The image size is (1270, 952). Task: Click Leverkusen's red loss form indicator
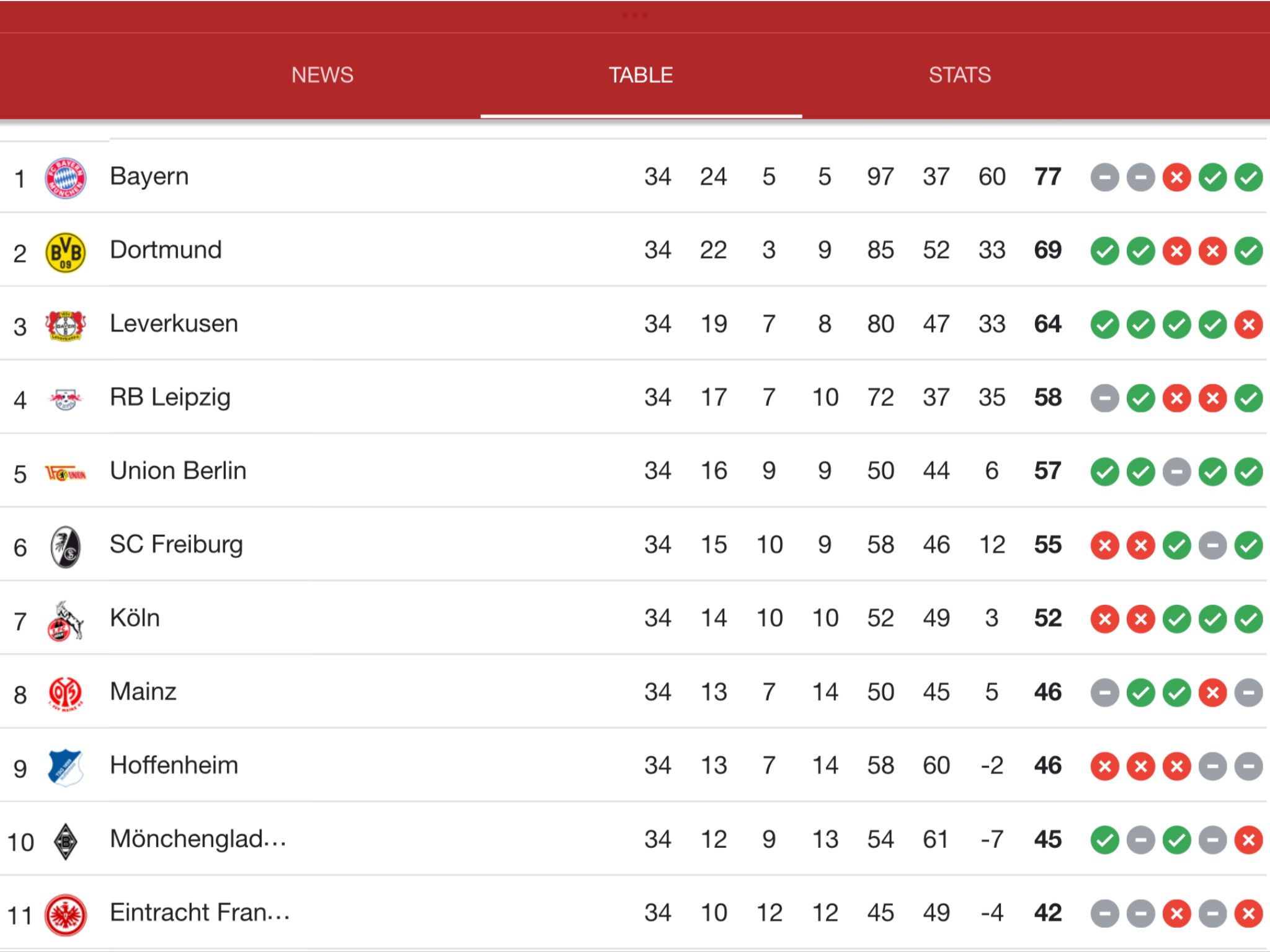click(1248, 325)
